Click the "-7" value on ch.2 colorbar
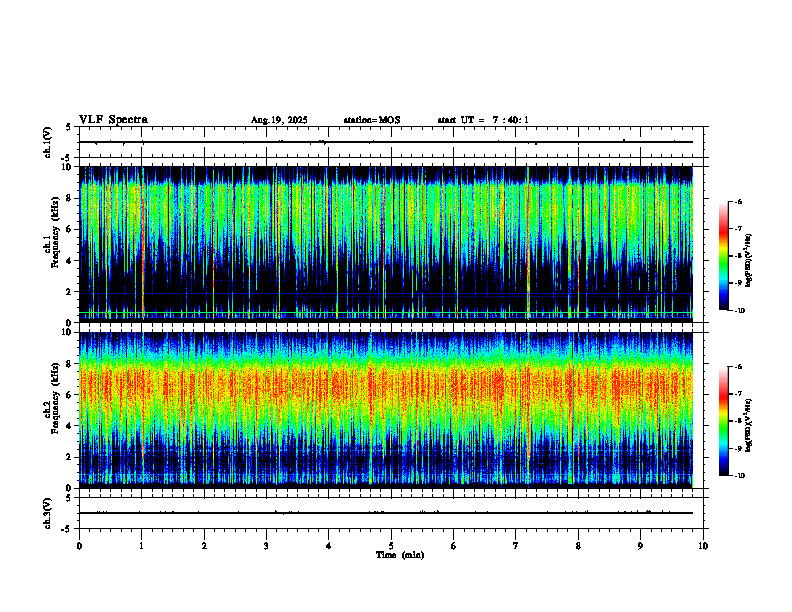 (x=738, y=394)
